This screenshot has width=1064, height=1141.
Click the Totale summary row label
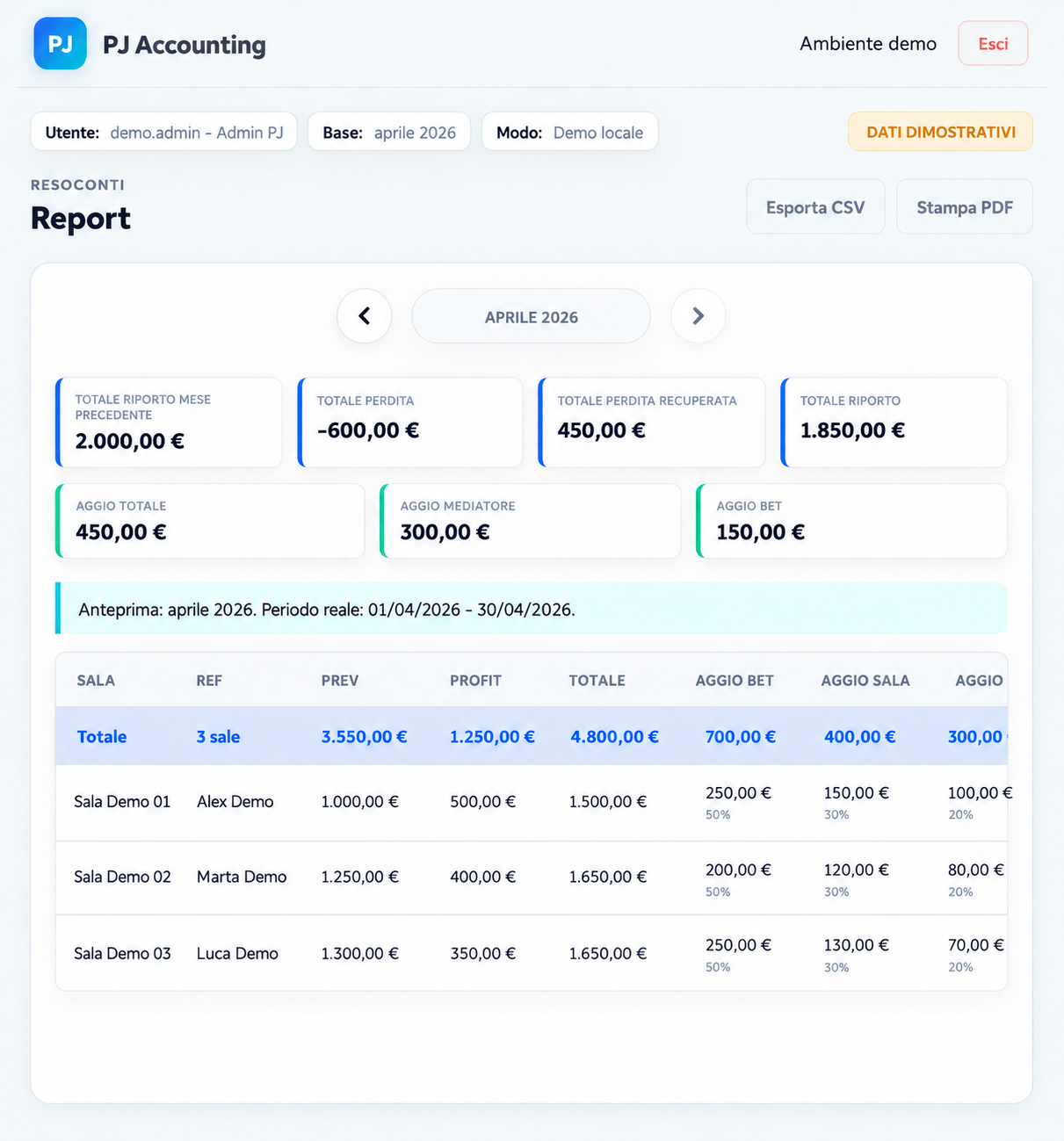tap(102, 736)
